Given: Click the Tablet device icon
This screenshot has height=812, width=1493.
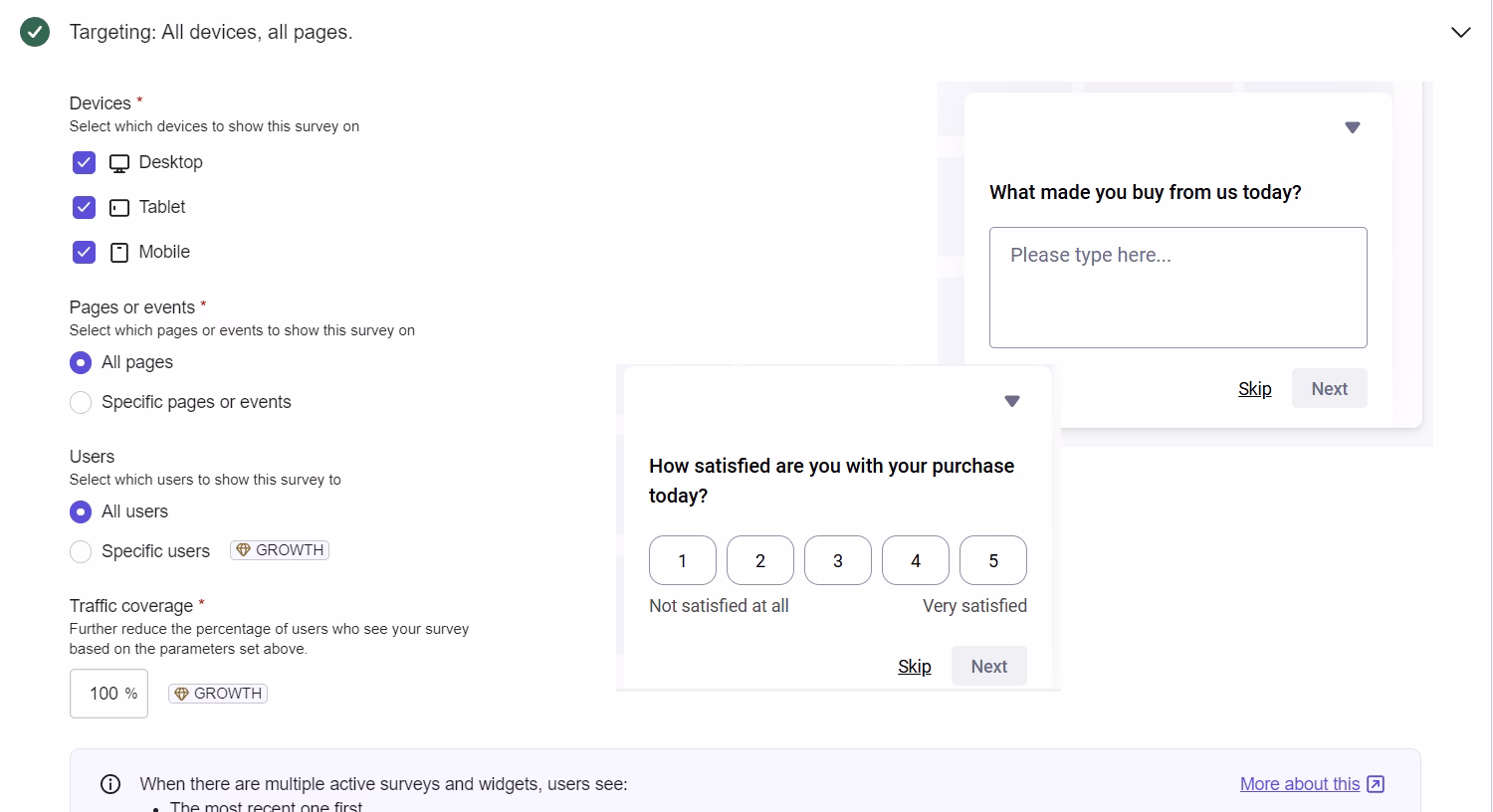Looking at the screenshot, I should 119,208.
